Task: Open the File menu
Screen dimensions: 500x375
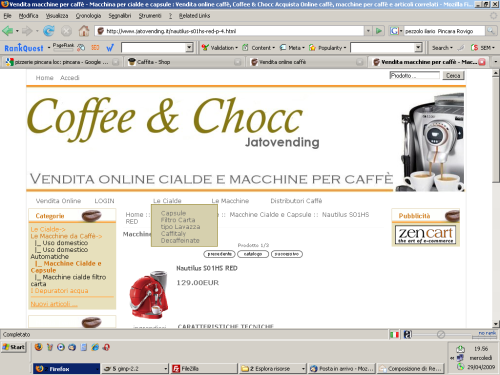Action: (x=7, y=16)
